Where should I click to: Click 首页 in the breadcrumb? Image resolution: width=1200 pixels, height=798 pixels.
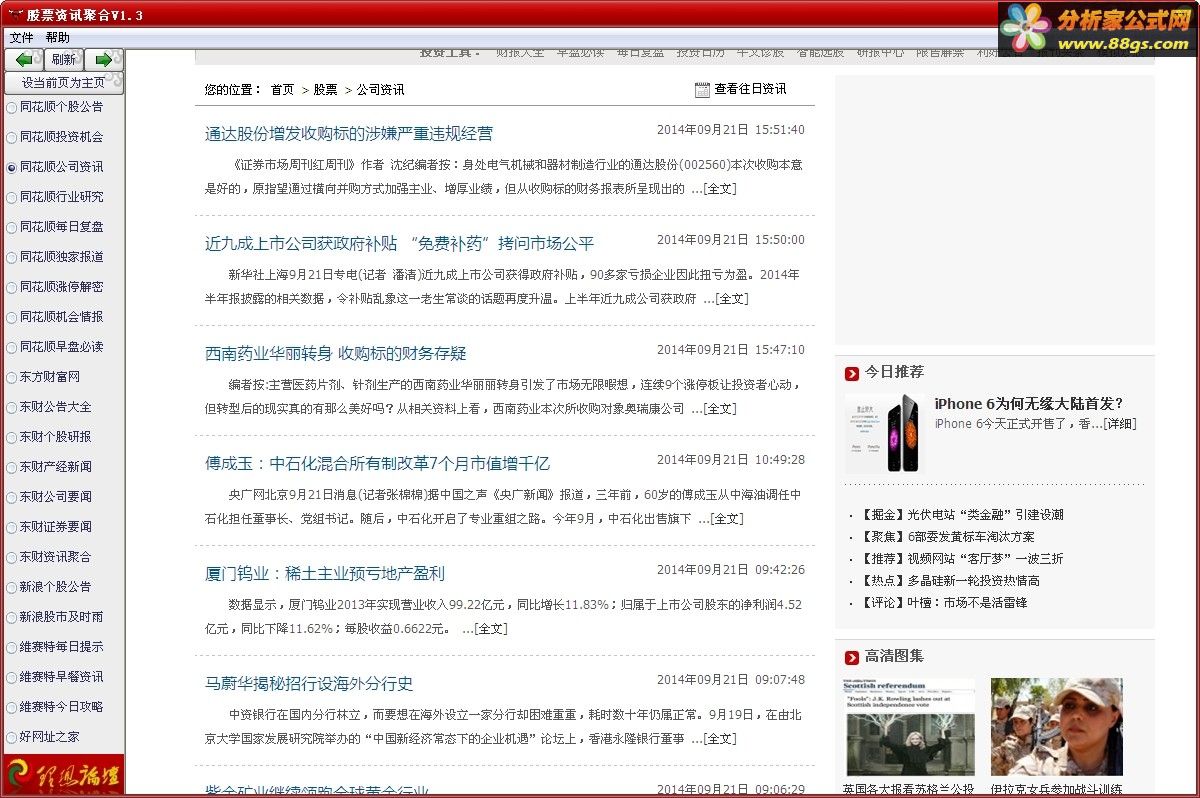[282, 90]
